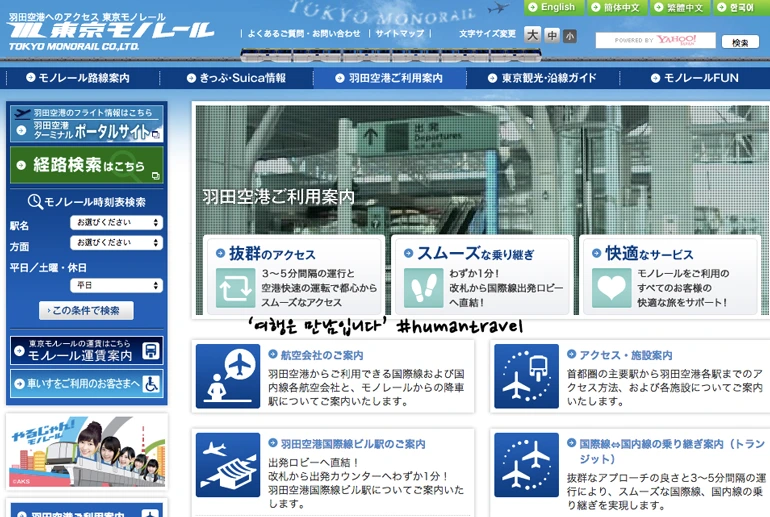Click この条件で検索 button
The width and height of the screenshot is (770, 517).
pos(86,310)
